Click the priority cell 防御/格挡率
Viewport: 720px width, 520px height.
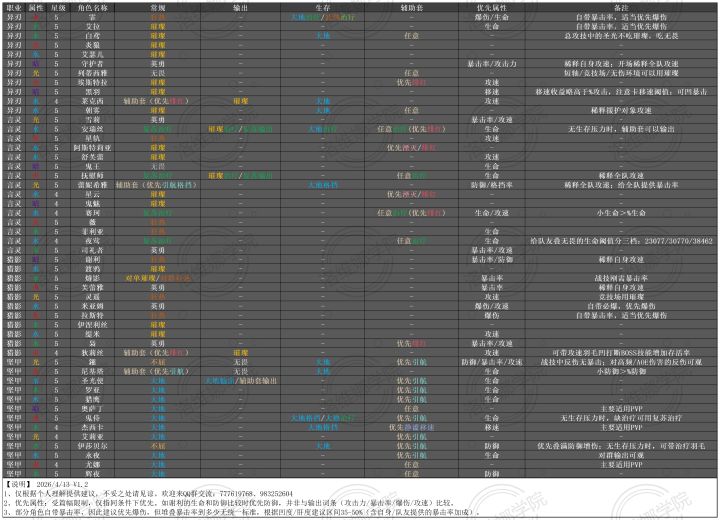tap(492, 185)
